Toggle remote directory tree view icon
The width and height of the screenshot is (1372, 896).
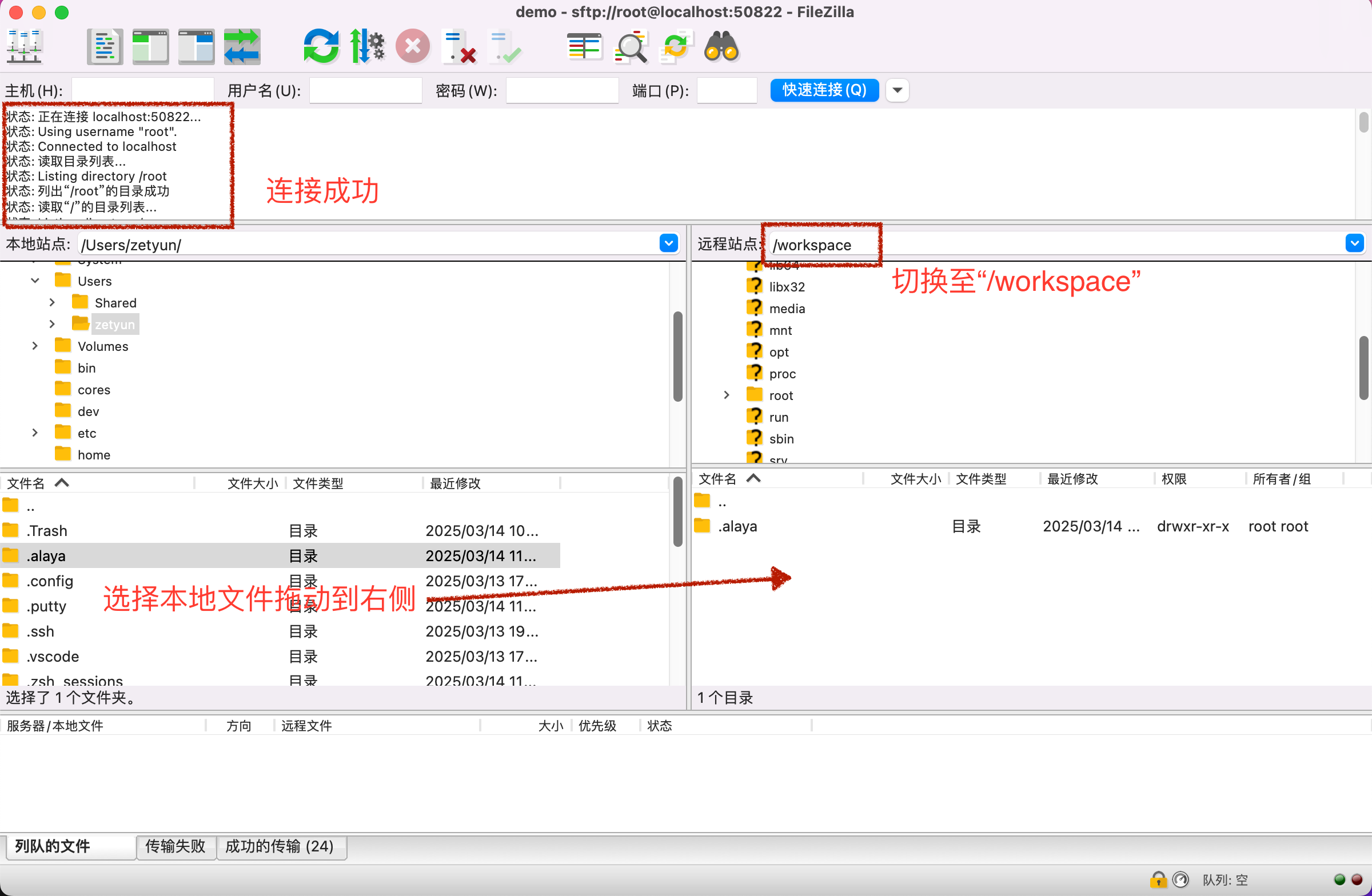(x=196, y=46)
